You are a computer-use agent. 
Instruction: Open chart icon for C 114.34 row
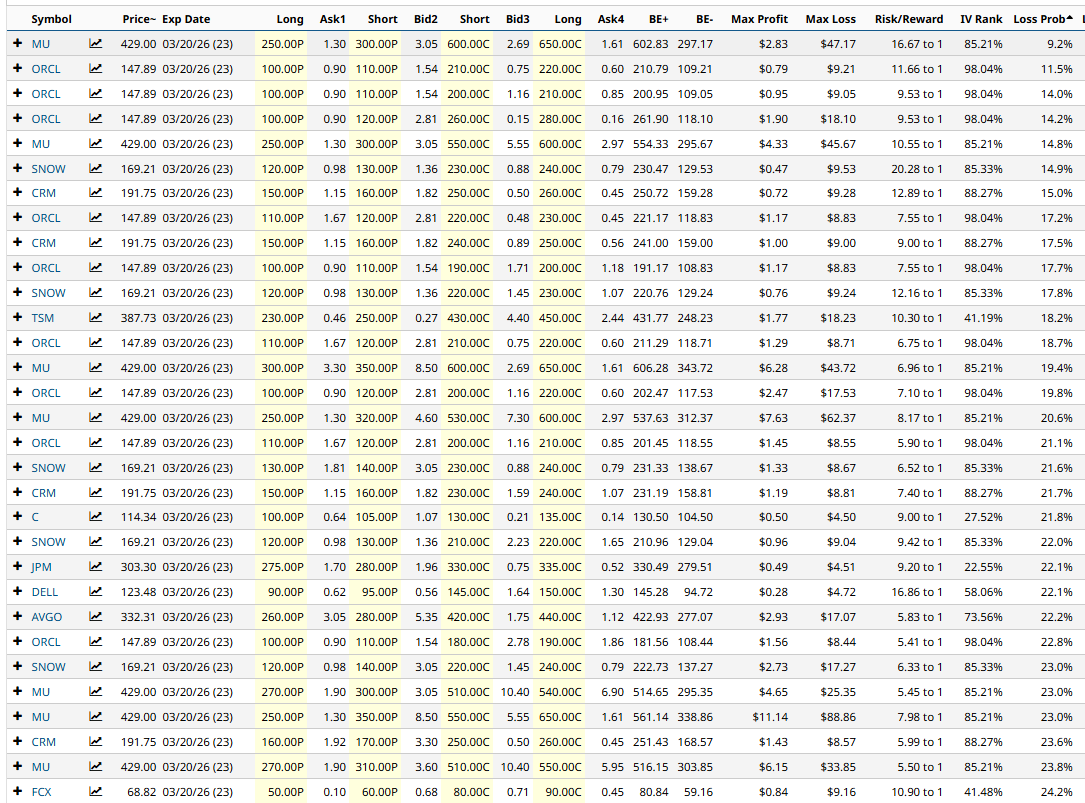(x=95, y=517)
